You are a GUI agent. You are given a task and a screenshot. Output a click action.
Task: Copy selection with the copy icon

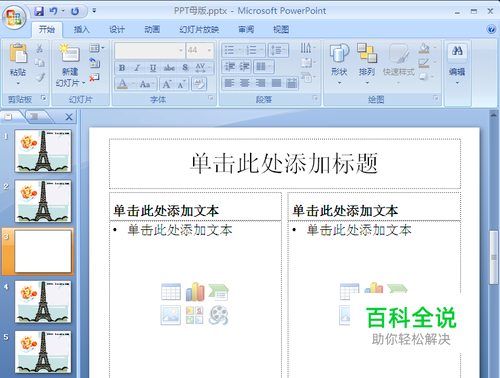coord(40,63)
